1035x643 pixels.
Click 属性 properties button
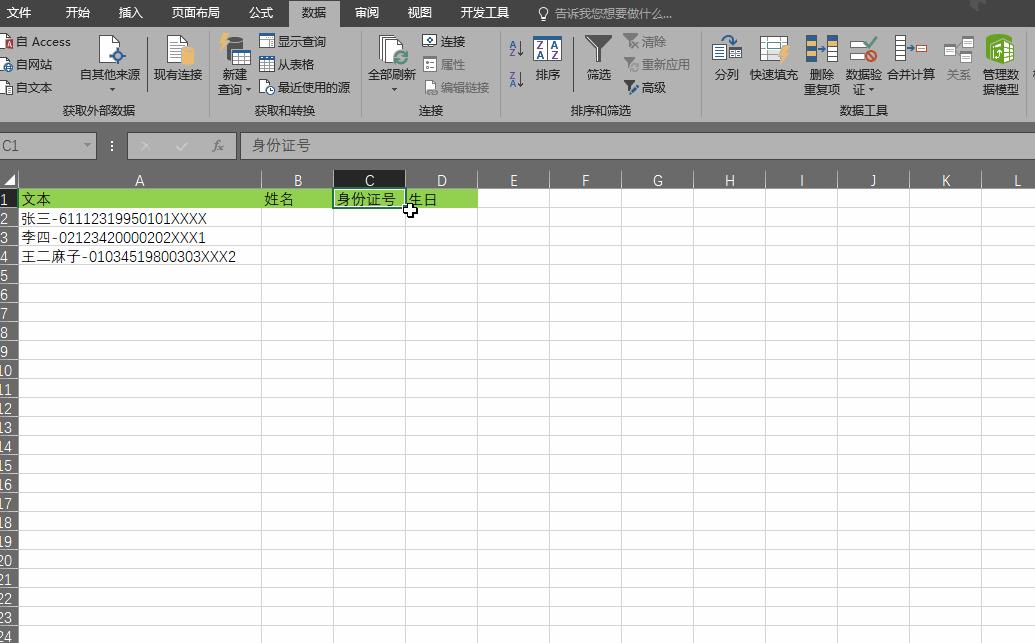tap(444, 65)
